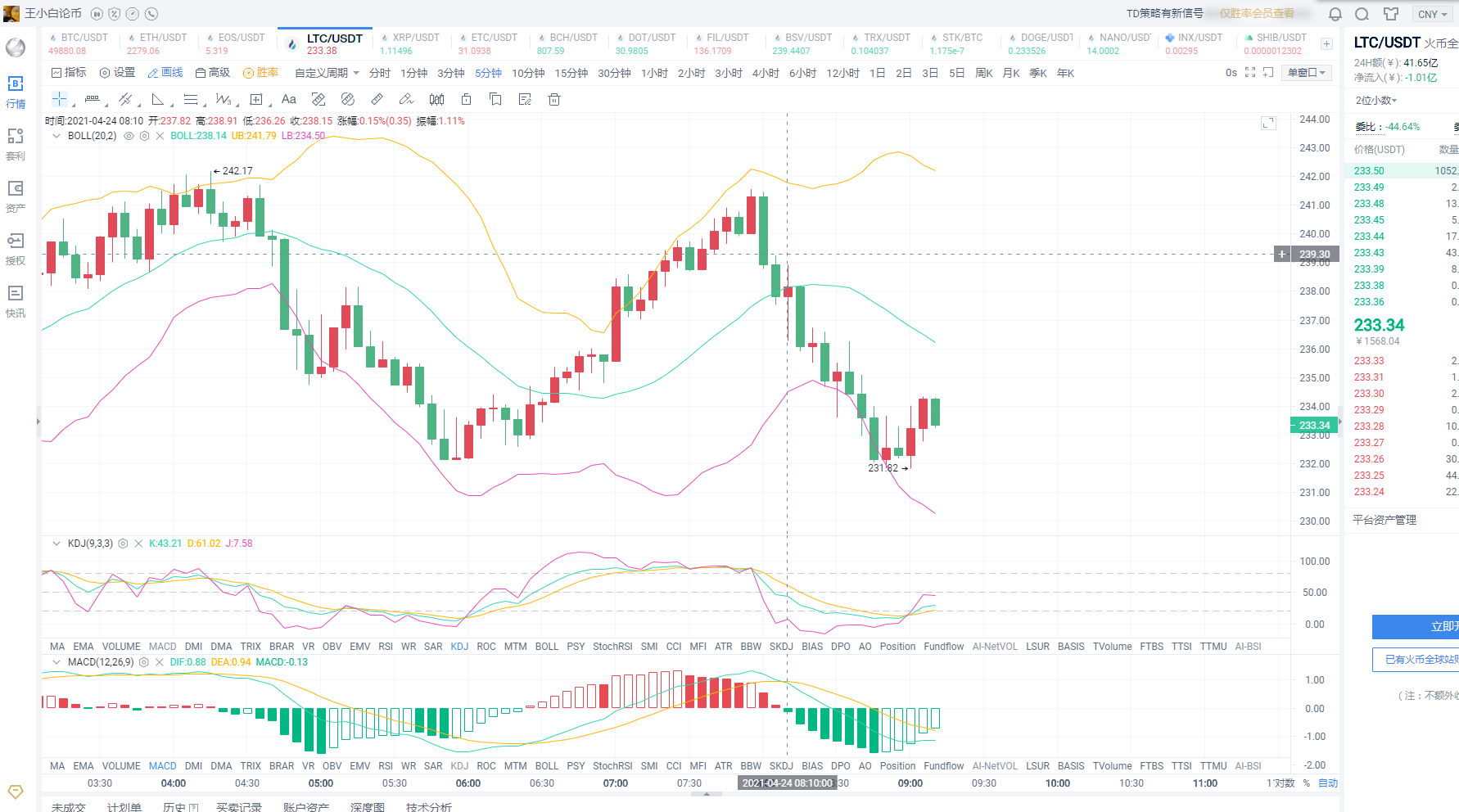This screenshot has height=812, width=1459.
Task: Remove the MACD indicator with X
Action: click(160, 662)
